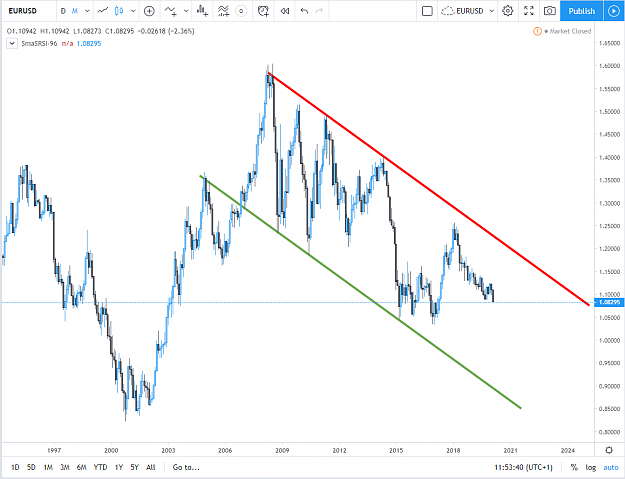This screenshot has width=625, height=479.
Task: Expand the indicators dropdown arrow
Action: pos(186,11)
